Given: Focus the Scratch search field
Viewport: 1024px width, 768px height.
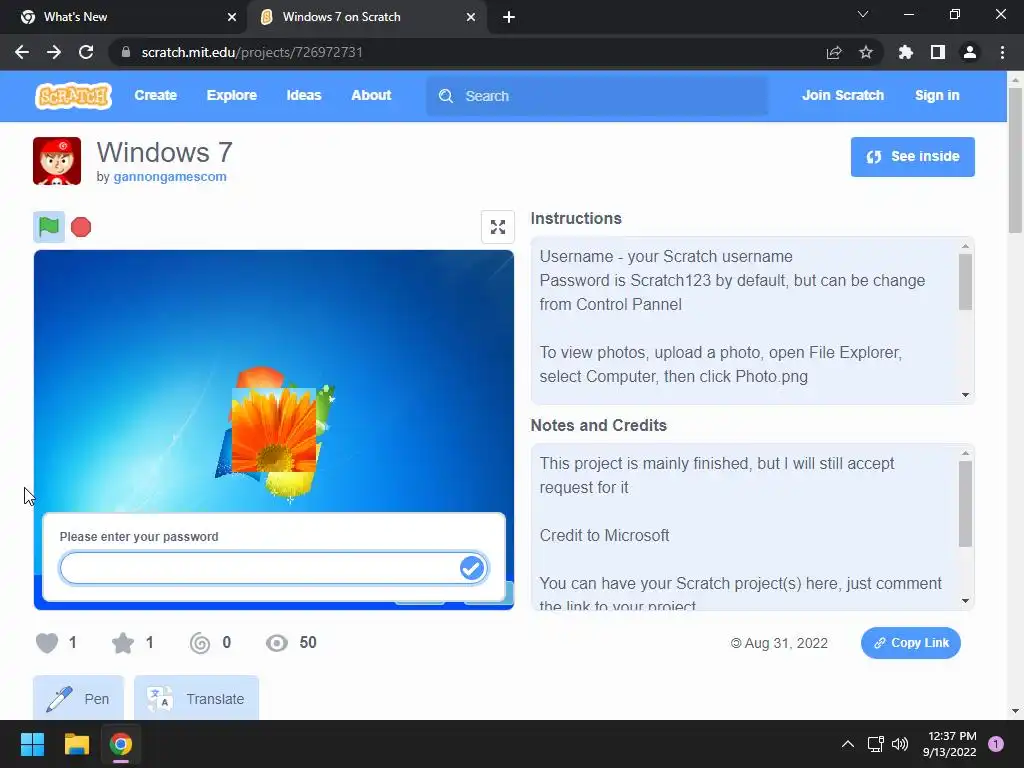Looking at the screenshot, I should (597, 96).
